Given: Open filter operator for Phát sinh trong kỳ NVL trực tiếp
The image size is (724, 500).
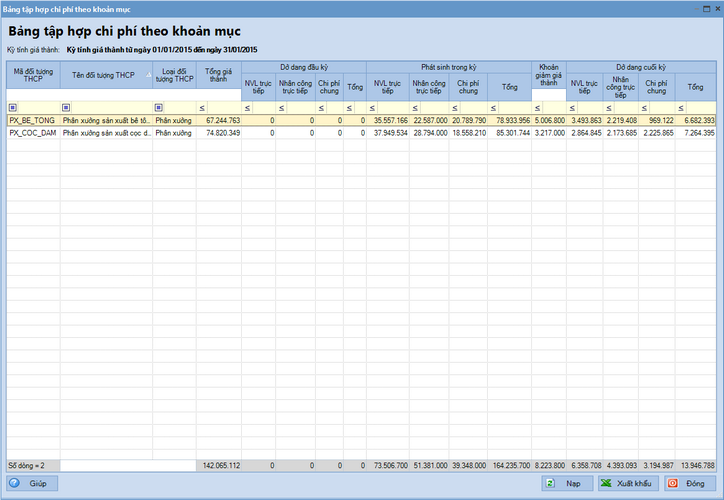Looking at the screenshot, I should 372,108.
